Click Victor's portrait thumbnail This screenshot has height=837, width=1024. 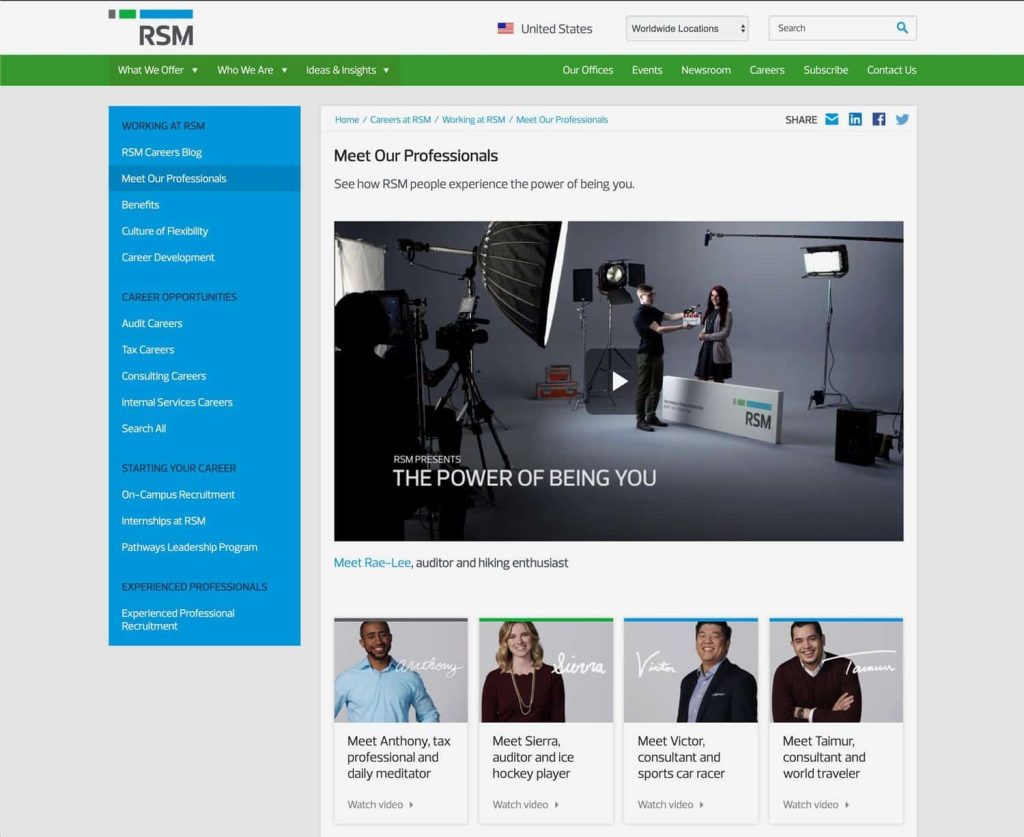[x=691, y=671]
